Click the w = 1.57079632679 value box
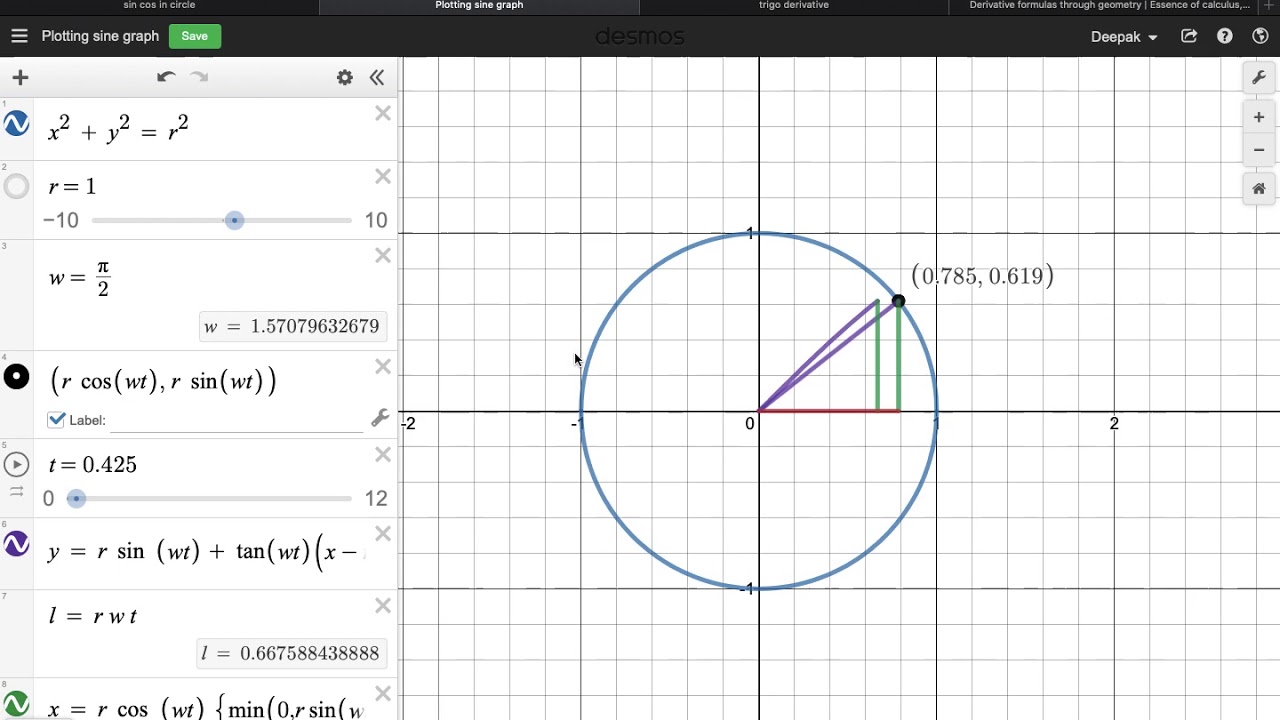 click(293, 326)
